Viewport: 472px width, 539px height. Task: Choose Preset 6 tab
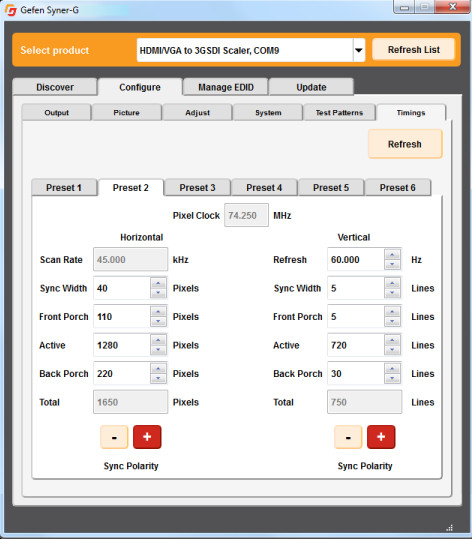coord(397,188)
